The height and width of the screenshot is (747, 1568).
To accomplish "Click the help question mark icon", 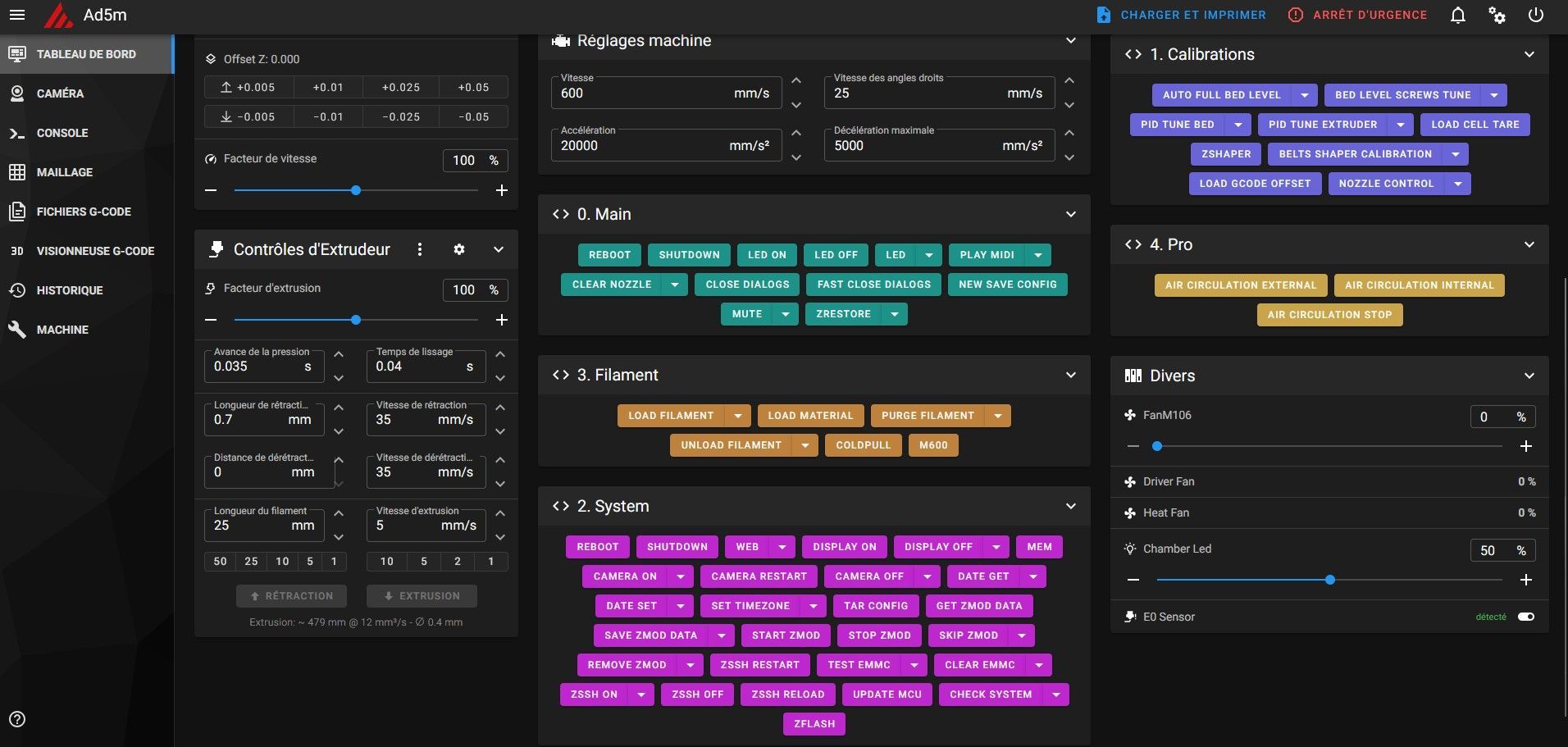I will (17, 719).
